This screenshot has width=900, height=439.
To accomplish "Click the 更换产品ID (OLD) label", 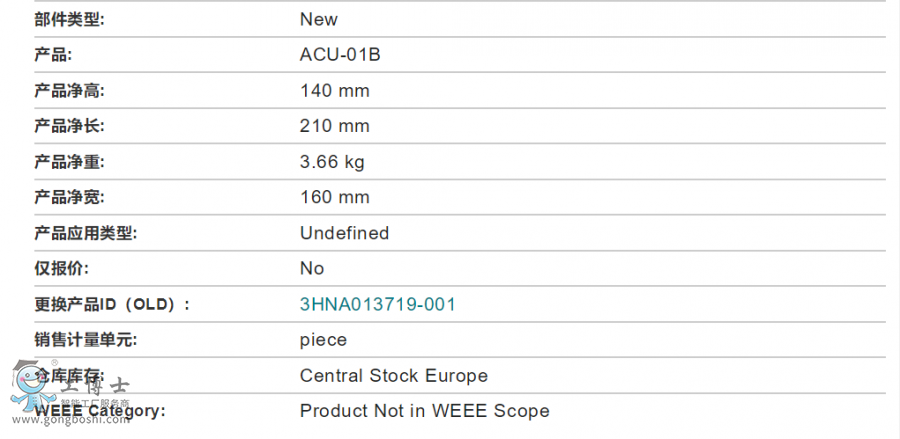I will click(112, 304).
